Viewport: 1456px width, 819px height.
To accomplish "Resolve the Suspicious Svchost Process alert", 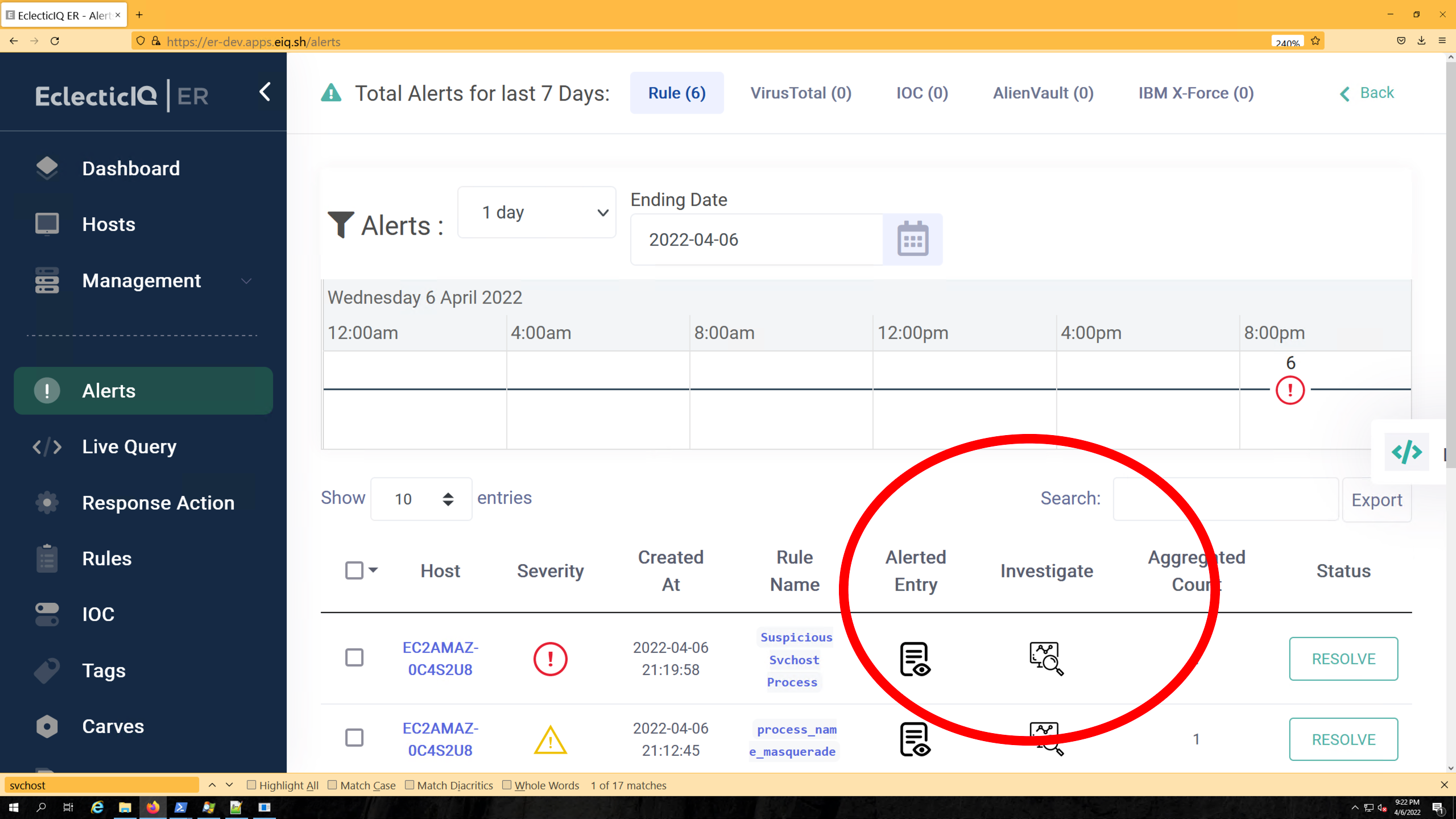I will coord(1343,659).
